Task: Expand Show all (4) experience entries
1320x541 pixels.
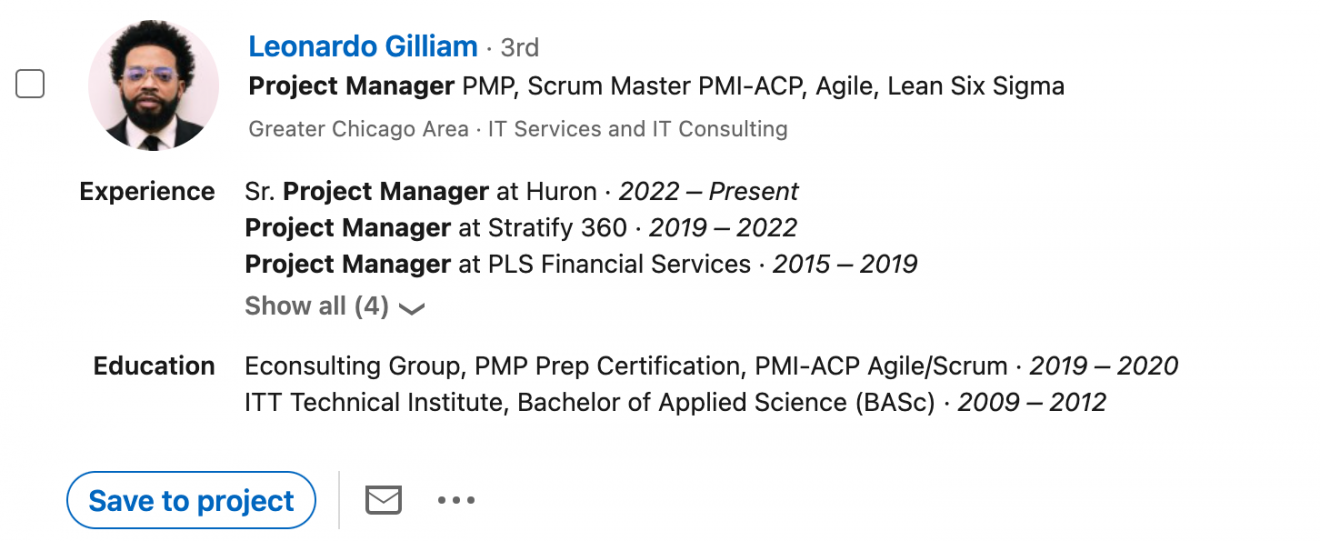Action: click(317, 306)
